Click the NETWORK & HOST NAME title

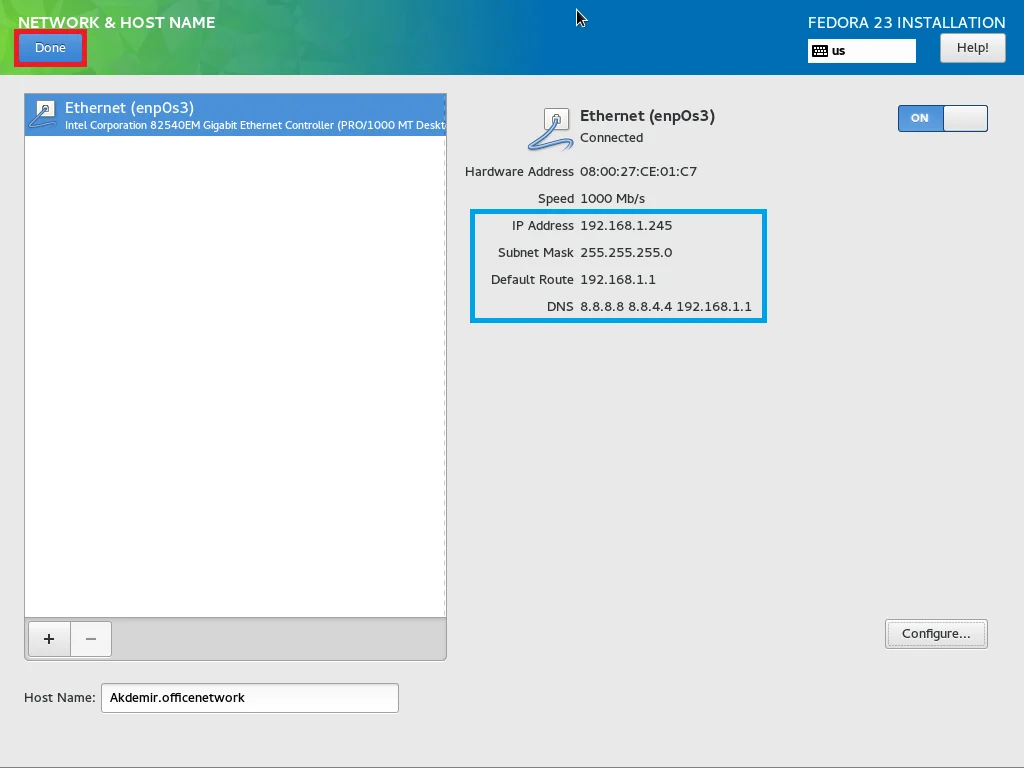click(116, 23)
